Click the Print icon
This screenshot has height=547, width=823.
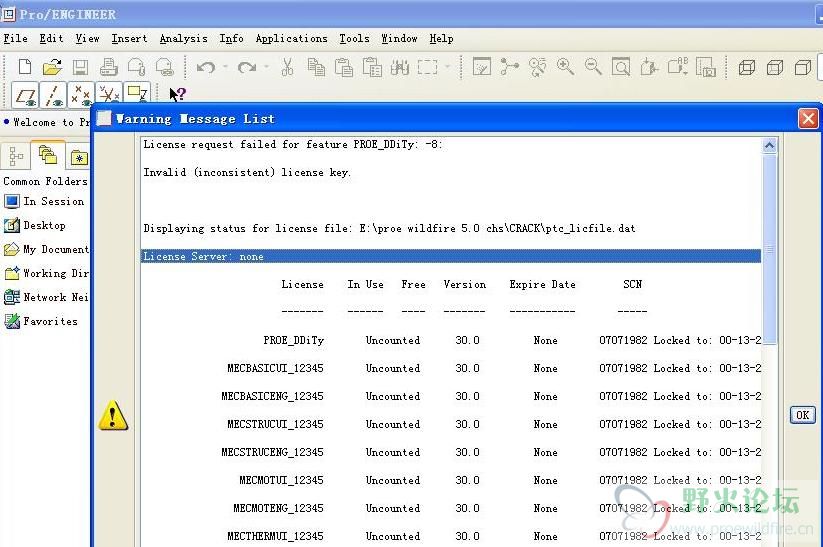point(109,67)
